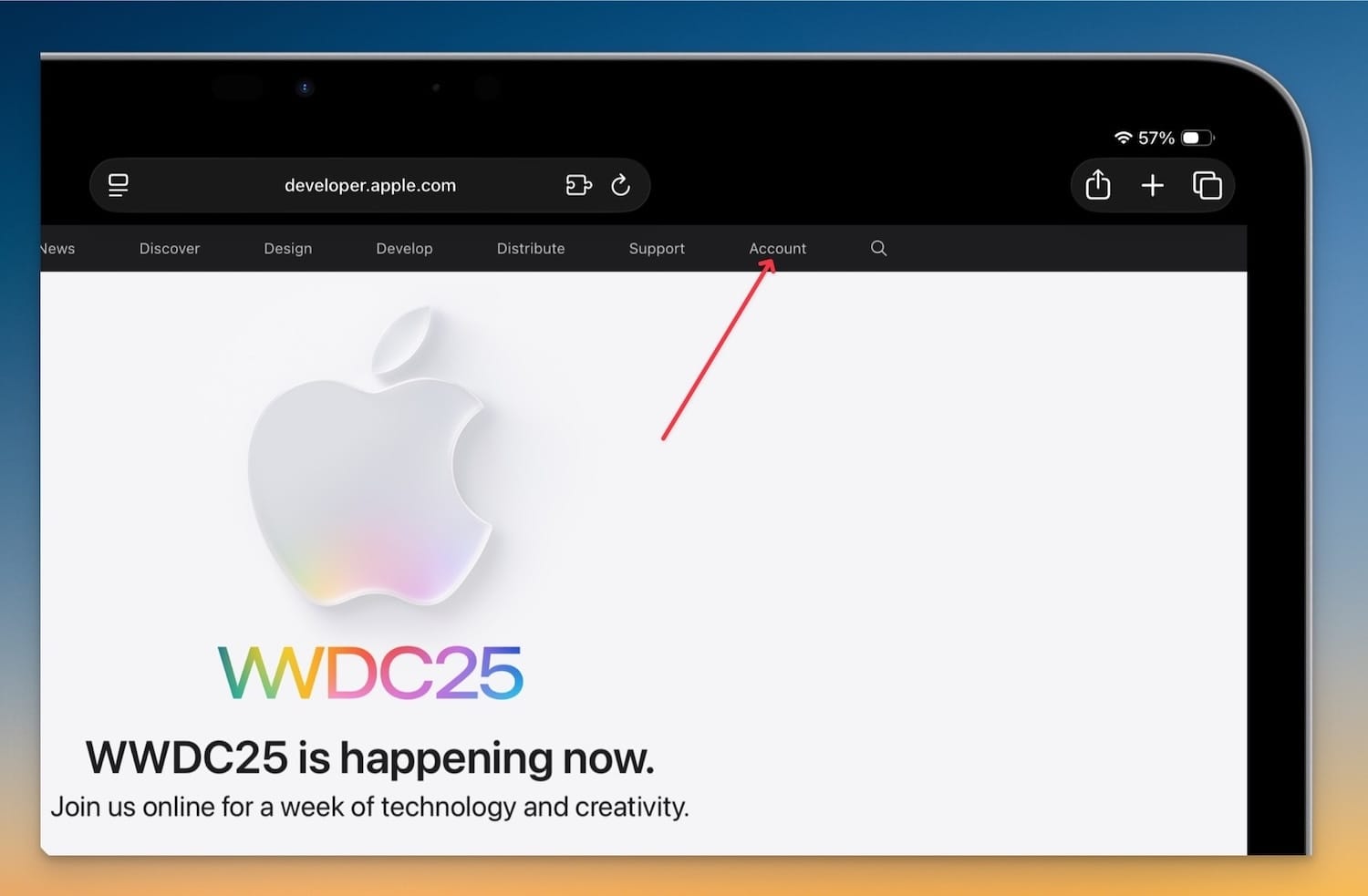Image resolution: width=1368 pixels, height=896 pixels.
Task: Open the Design menu
Action: (288, 248)
